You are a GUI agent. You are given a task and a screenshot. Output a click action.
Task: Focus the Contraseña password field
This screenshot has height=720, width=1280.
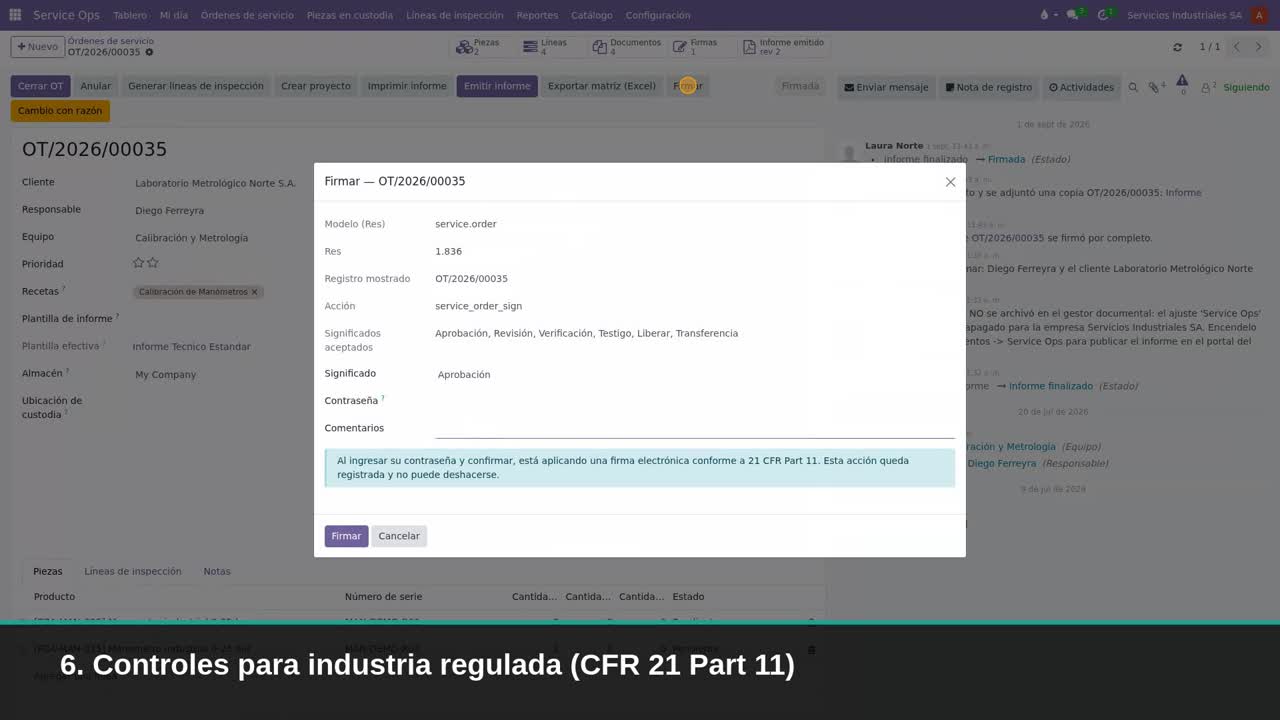point(695,401)
